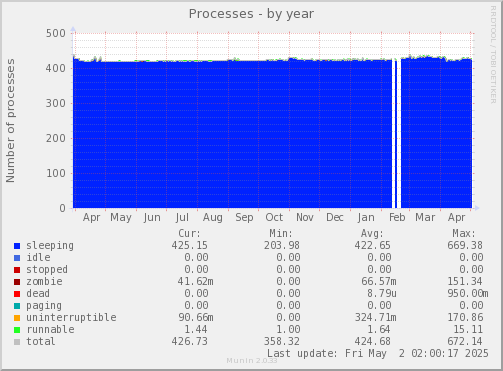
Task: Click sleeping average value 422.65
Action: click(x=372, y=245)
